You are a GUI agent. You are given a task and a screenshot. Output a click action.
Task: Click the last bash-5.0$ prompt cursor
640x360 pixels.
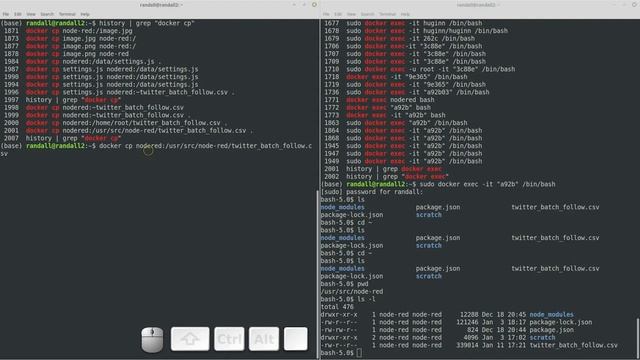pos(359,353)
